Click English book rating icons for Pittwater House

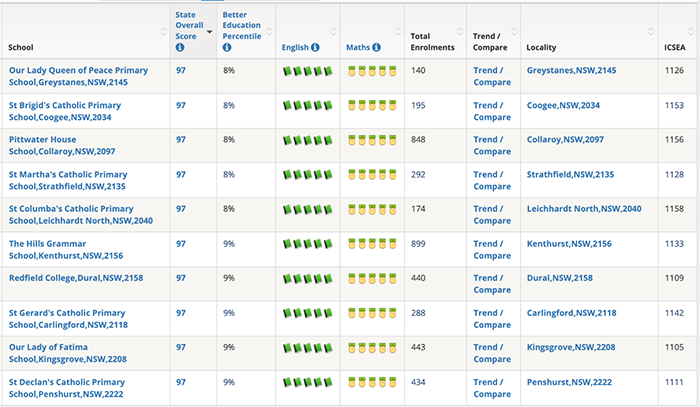click(x=308, y=141)
